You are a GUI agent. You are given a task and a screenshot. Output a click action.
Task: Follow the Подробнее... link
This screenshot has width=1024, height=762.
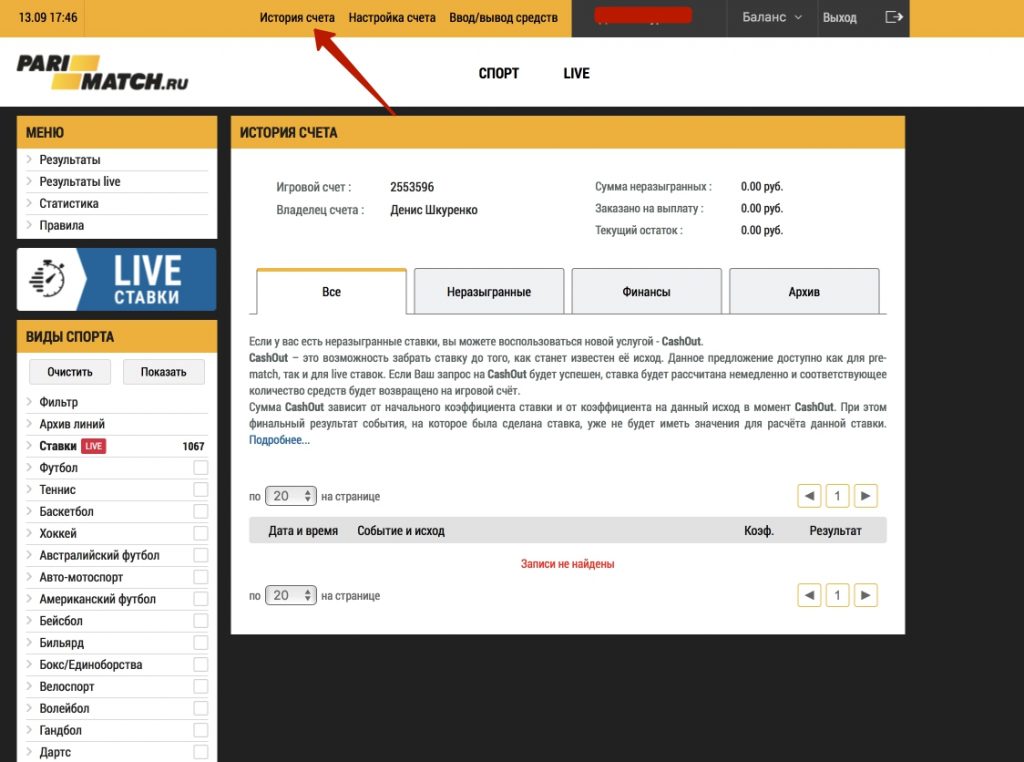279,440
